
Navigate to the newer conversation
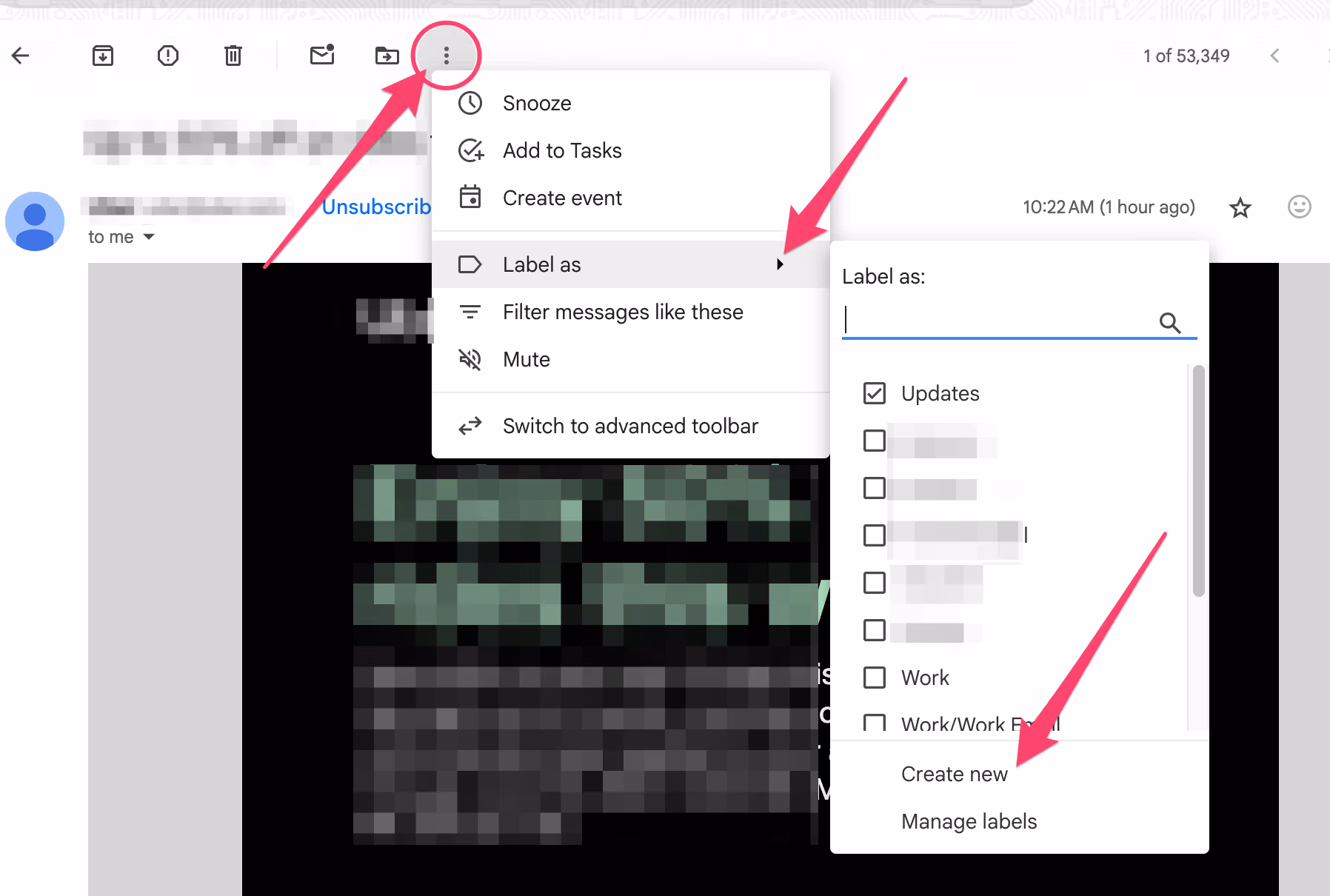pos(1275,55)
